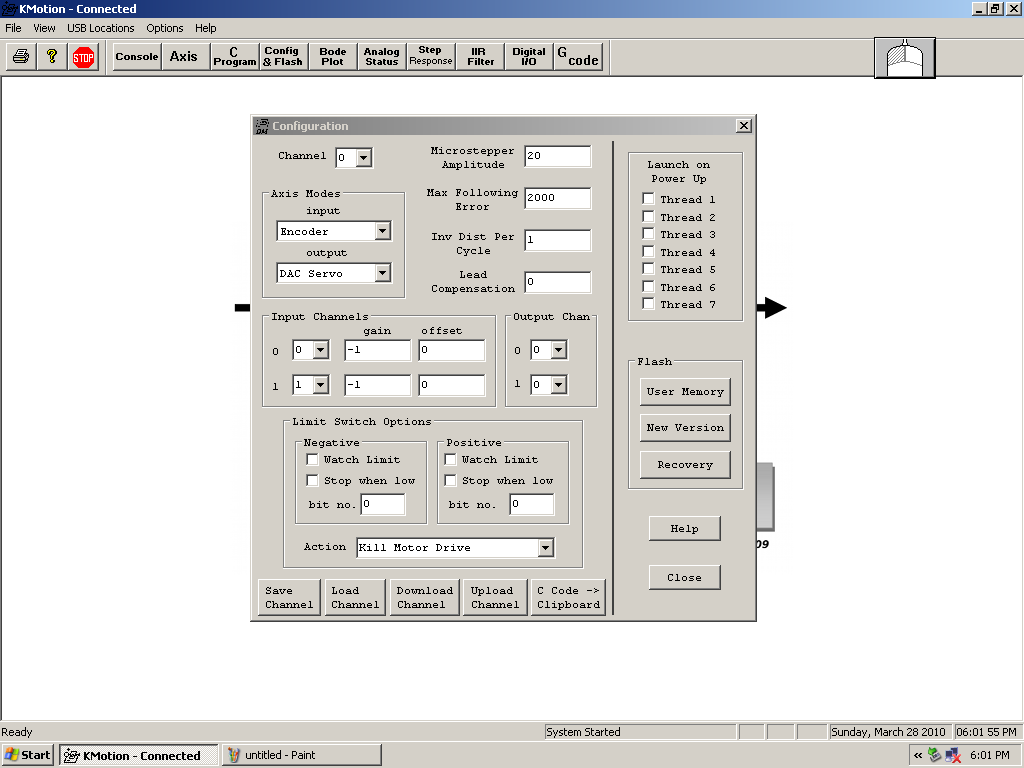Open the USB Locations menu
This screenshot has width=1024, height=768.
coord(101,28)
